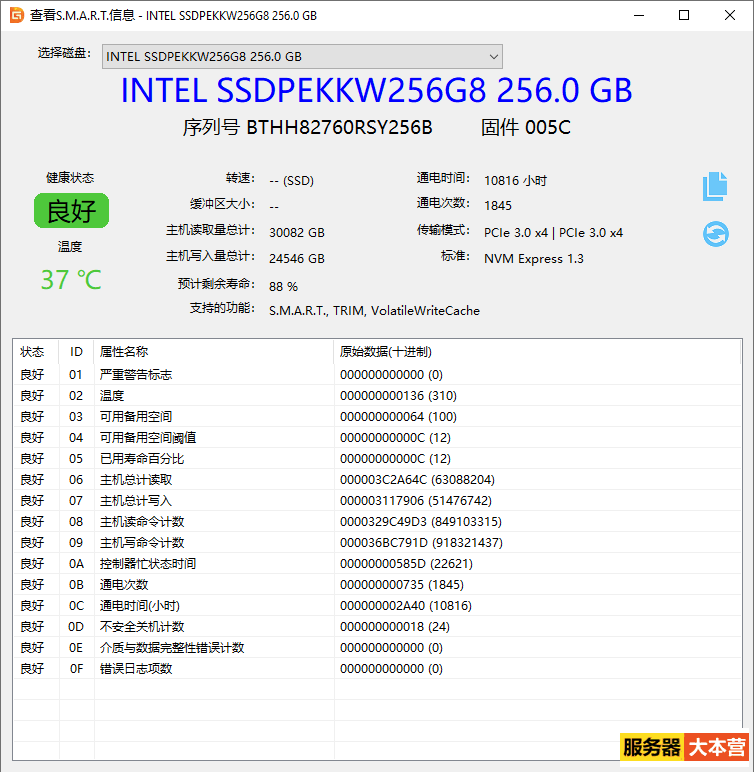Sort by the ID column header
This screenshot has height=772, width=754.
point(76,352)
